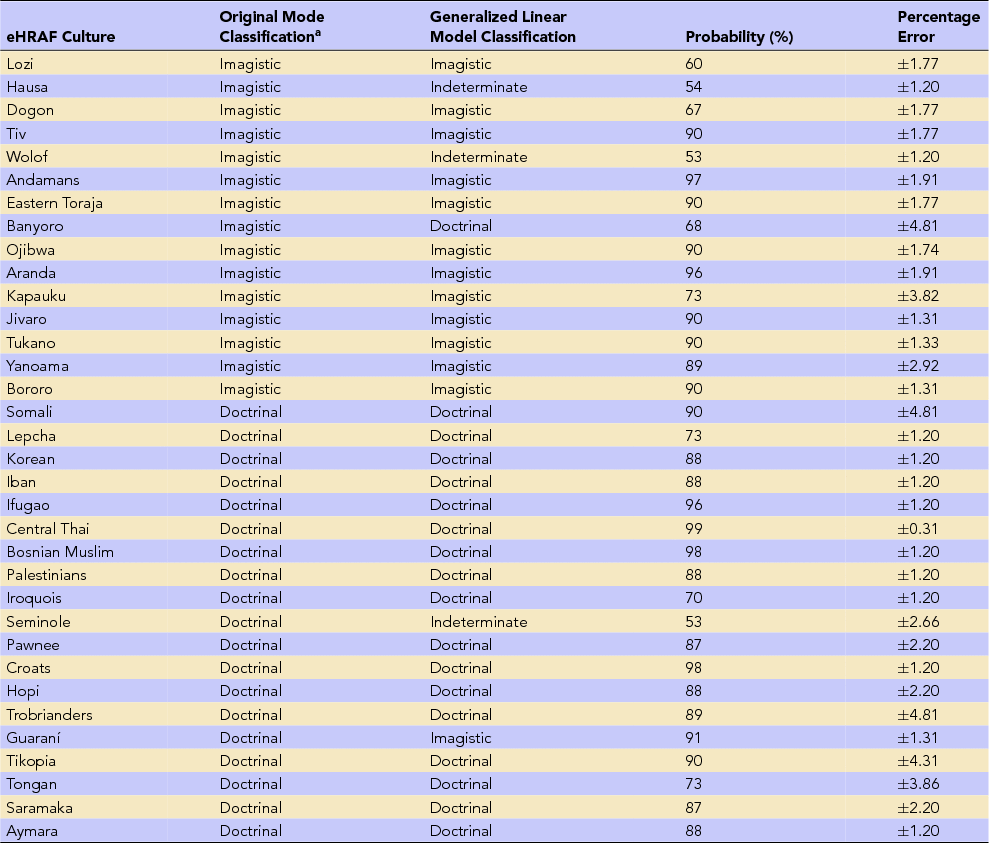This screenshot has height=843, width=989.
Task: Select the Guaraní culture name
Action: click(x=34, y=738)
